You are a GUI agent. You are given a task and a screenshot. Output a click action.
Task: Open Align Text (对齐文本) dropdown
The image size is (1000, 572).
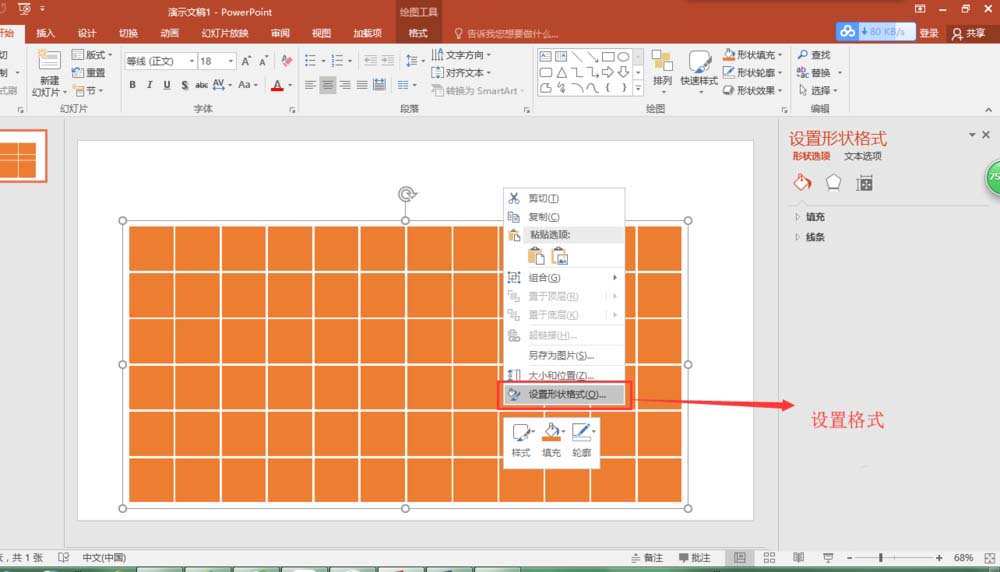462,73
